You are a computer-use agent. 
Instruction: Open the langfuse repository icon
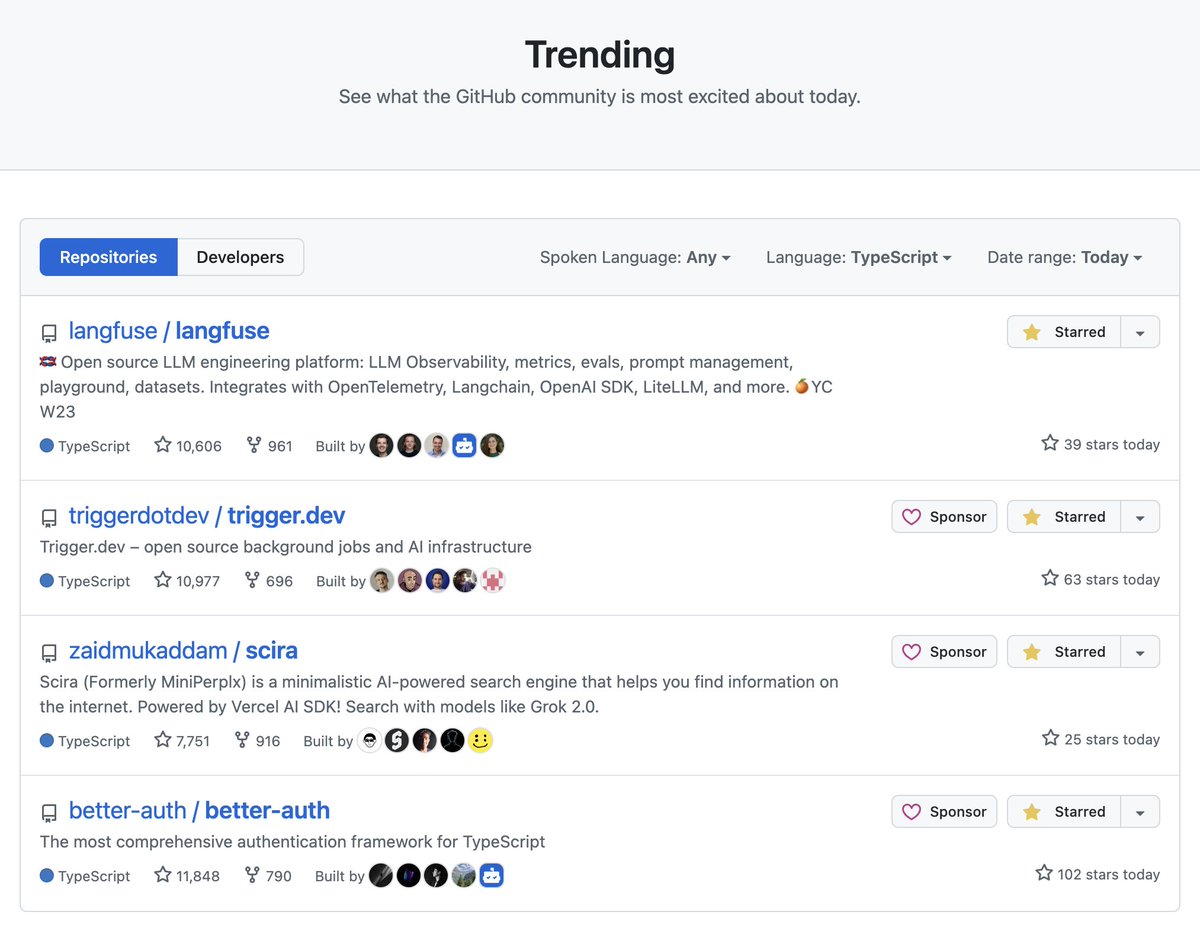coord(49,333)
